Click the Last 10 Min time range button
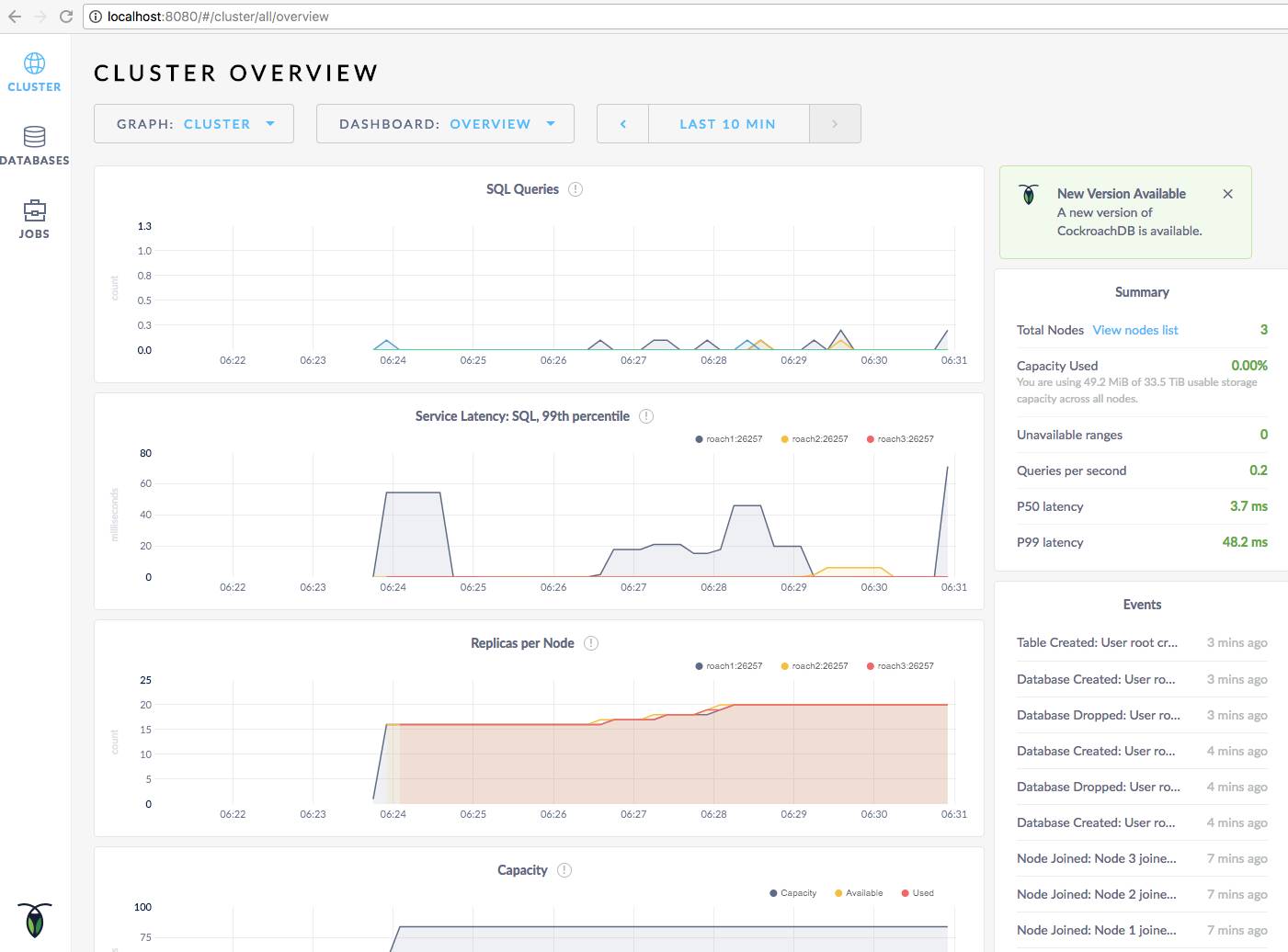 pyautogui.click(x=728, y=124)
